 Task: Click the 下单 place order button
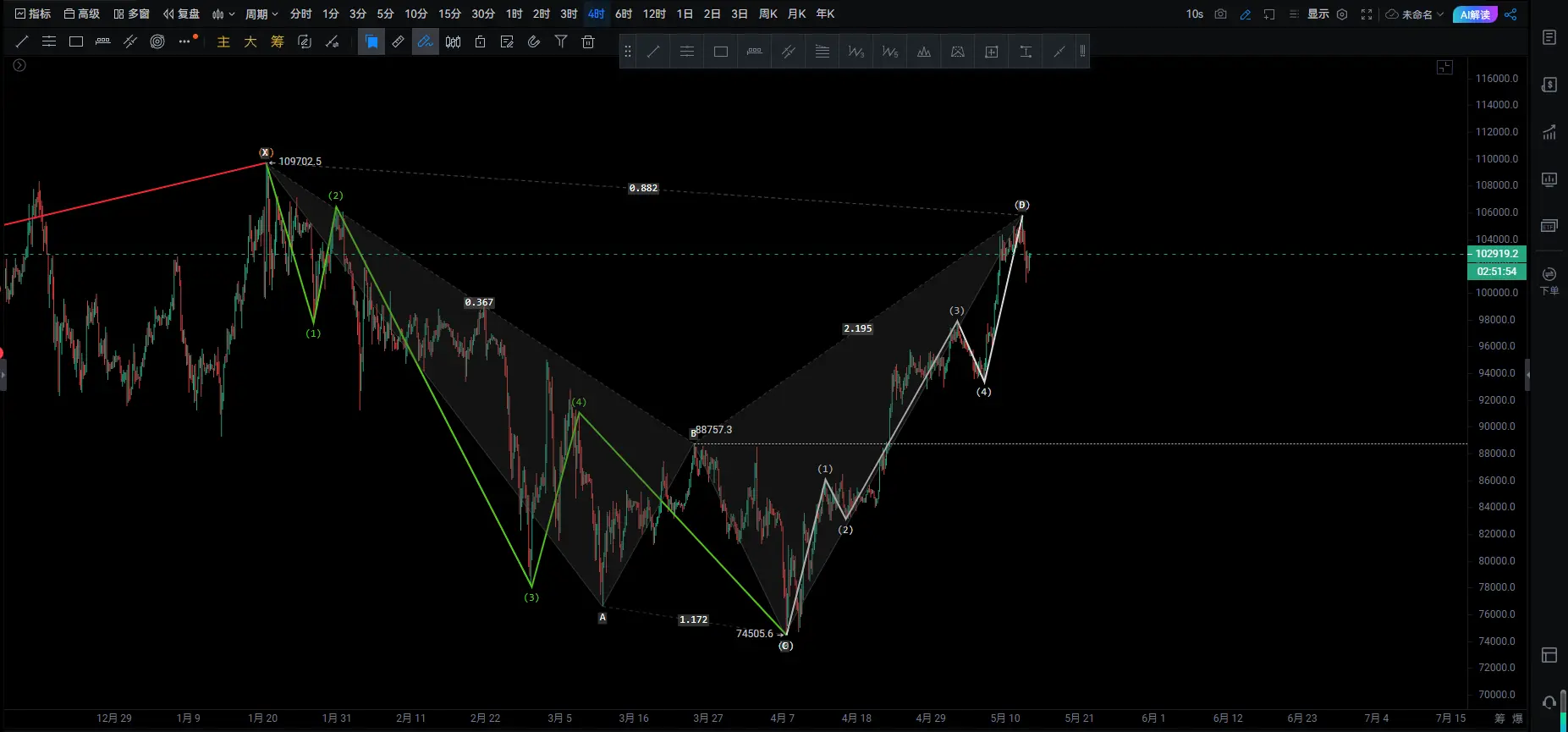click(x=1549, y=281)
